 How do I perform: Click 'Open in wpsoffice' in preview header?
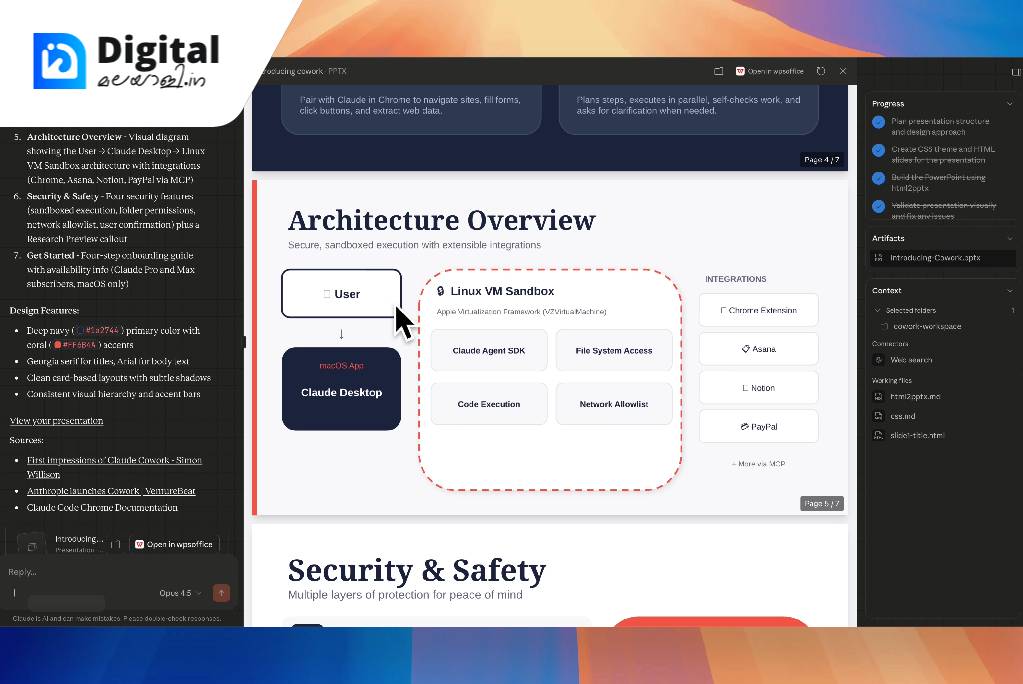pos(770,71)
